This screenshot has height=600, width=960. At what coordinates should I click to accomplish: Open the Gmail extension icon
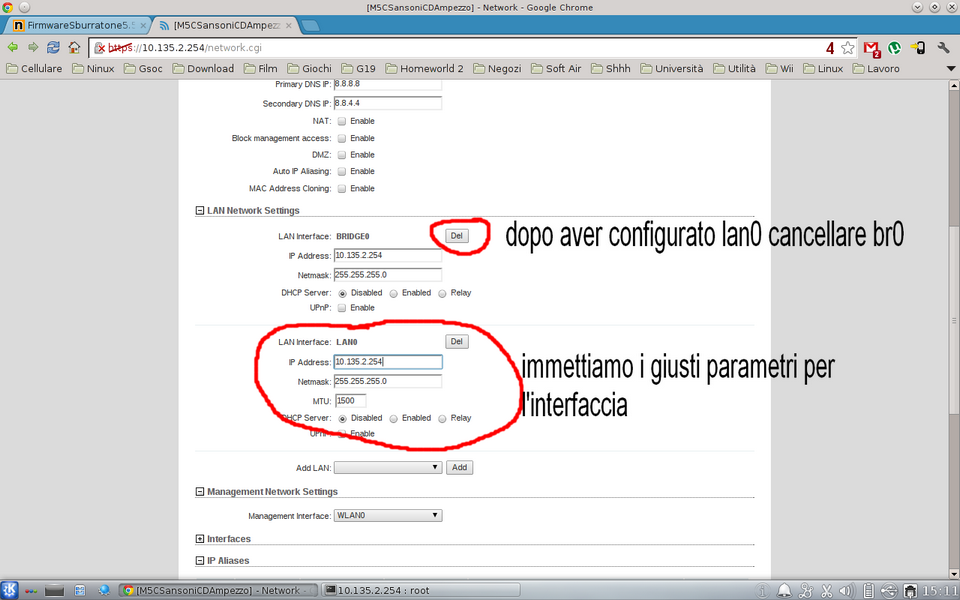871,47
